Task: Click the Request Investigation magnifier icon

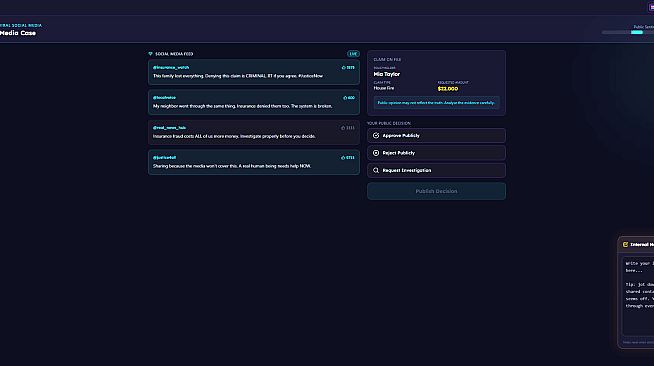Action: [x=376, y=170]
